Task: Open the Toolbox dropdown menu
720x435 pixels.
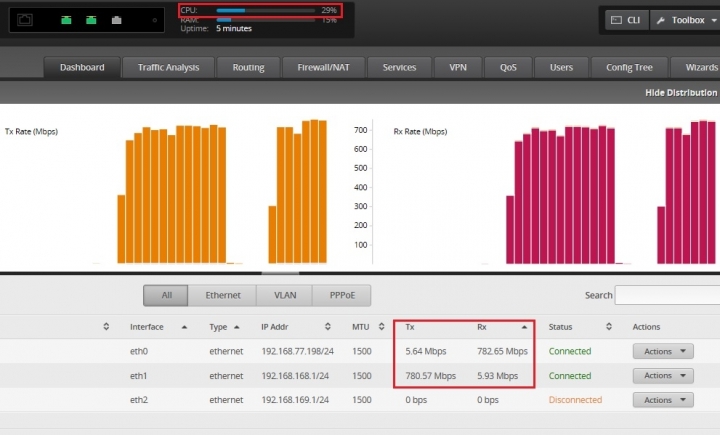Action: [686, 20]
